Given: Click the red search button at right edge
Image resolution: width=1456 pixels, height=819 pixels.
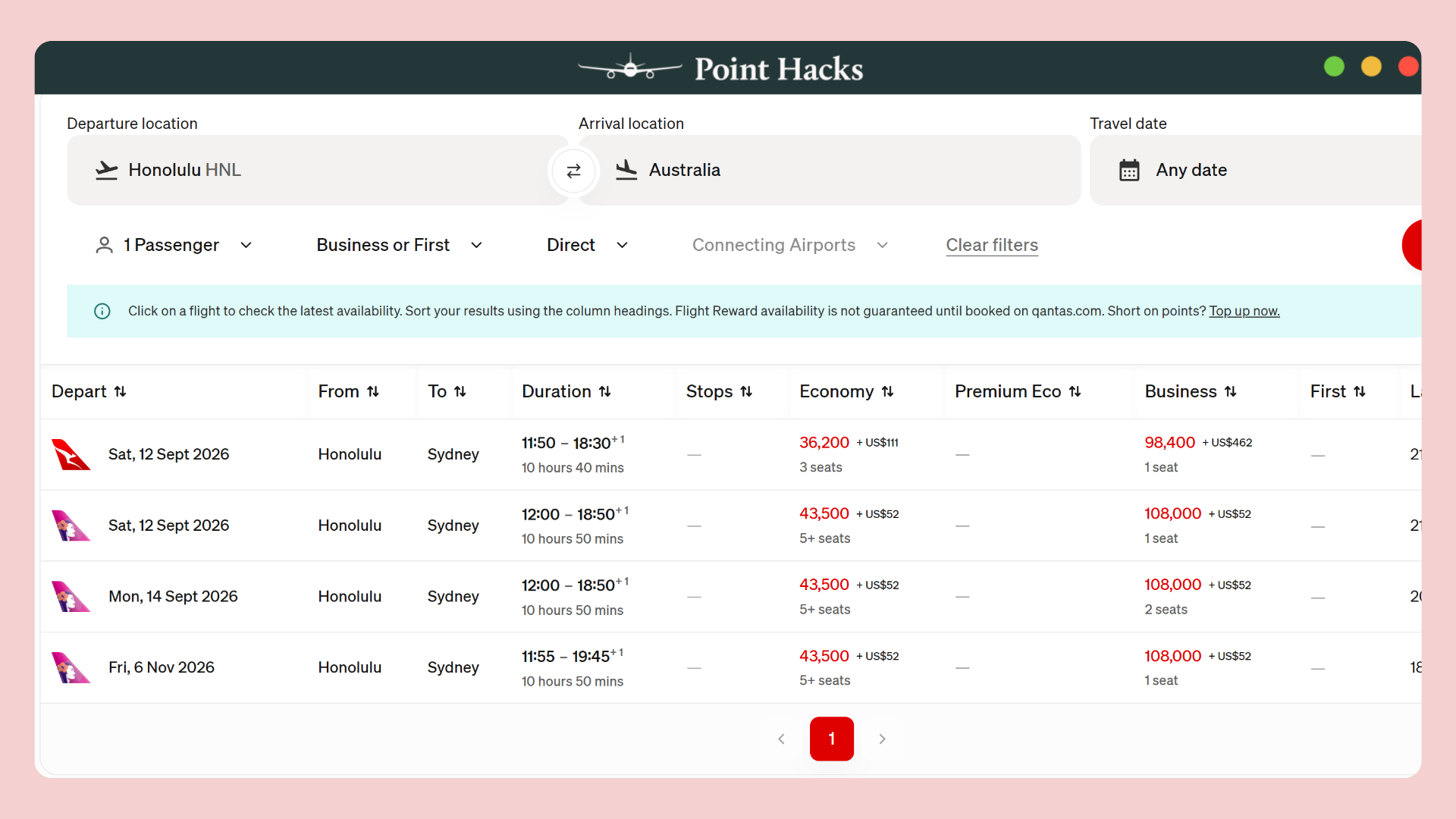Looking at the screenshot, I should (x=1412, y=245).
